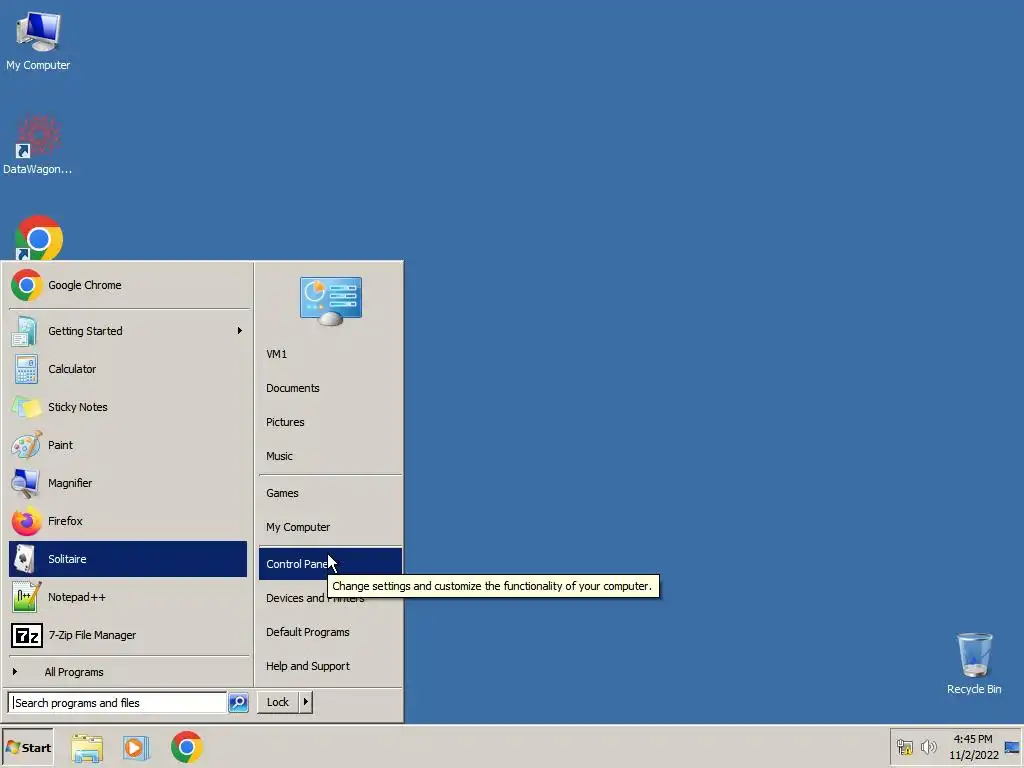Screen dimensions: 1024x768
Task: Click the Google Chrome desktop shortcut icon
Action: (x=39, y=238)
